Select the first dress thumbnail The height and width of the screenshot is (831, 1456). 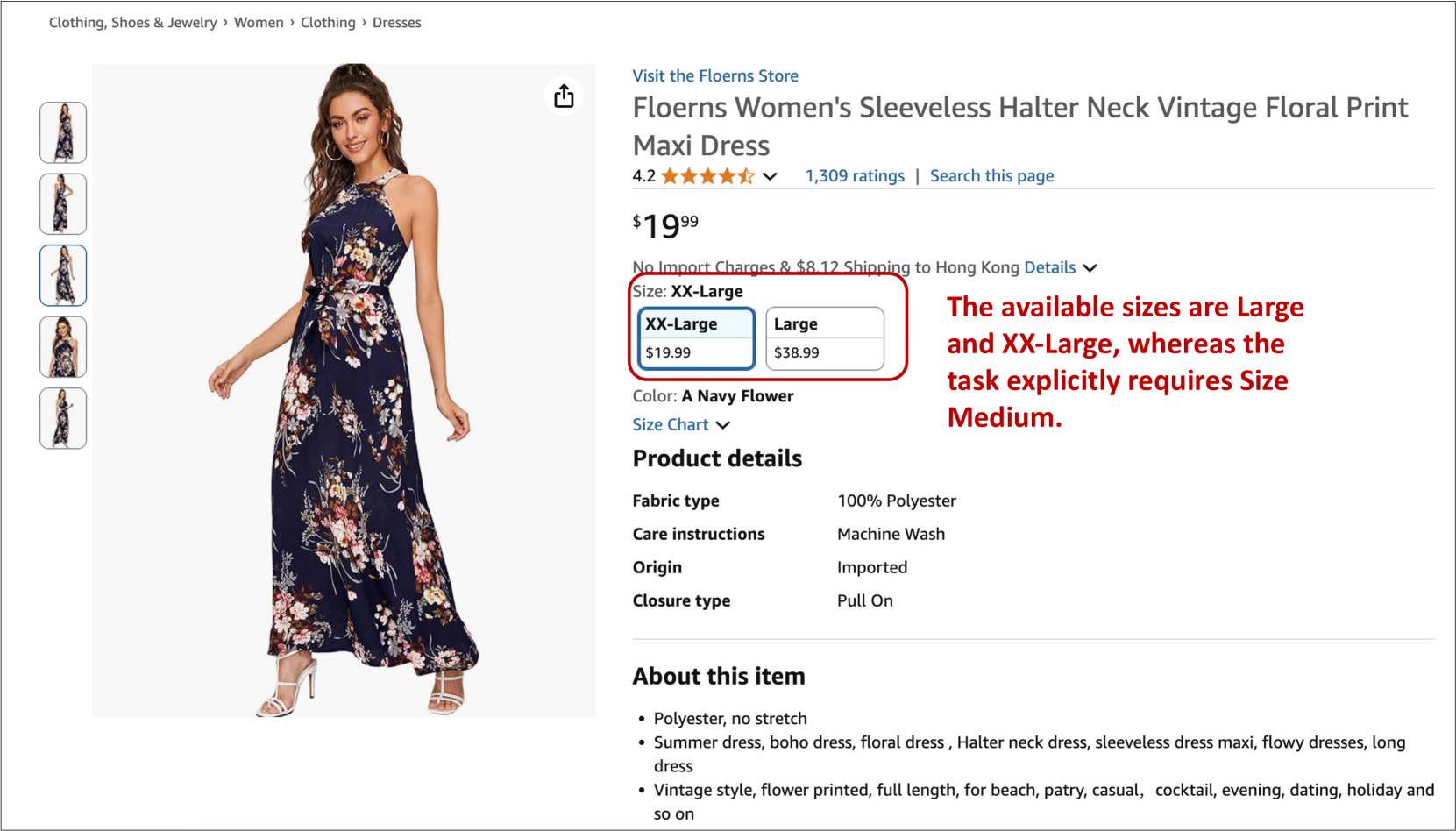pos(63,132)
